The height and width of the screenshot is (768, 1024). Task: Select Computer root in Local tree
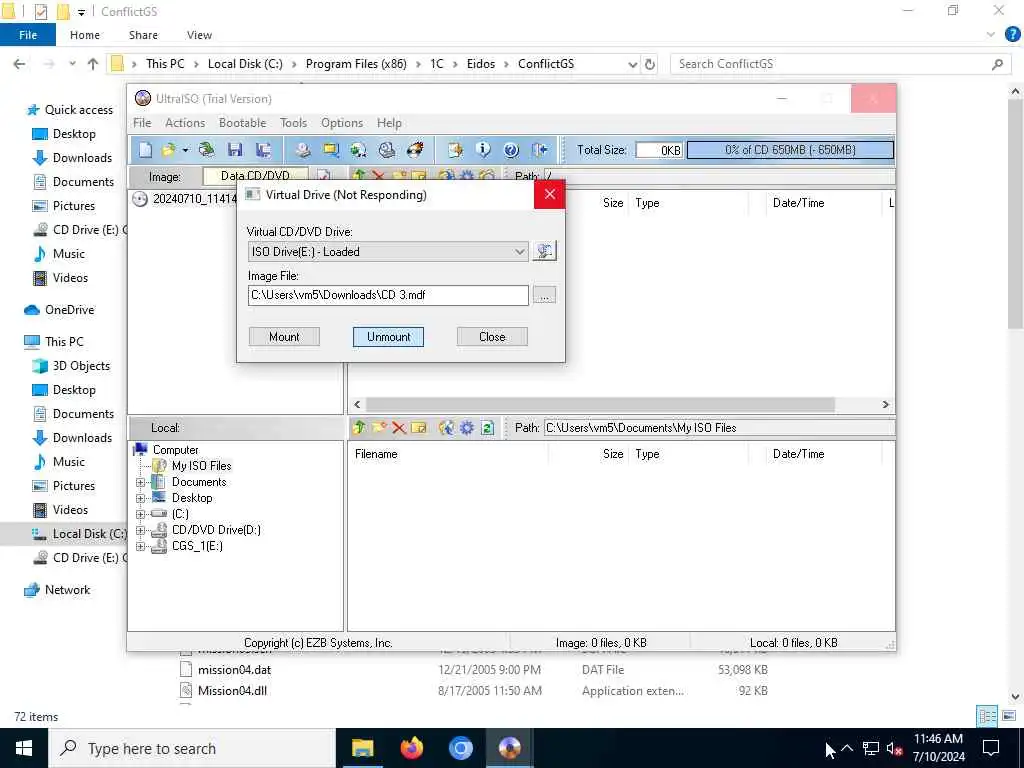pos(175,450)
